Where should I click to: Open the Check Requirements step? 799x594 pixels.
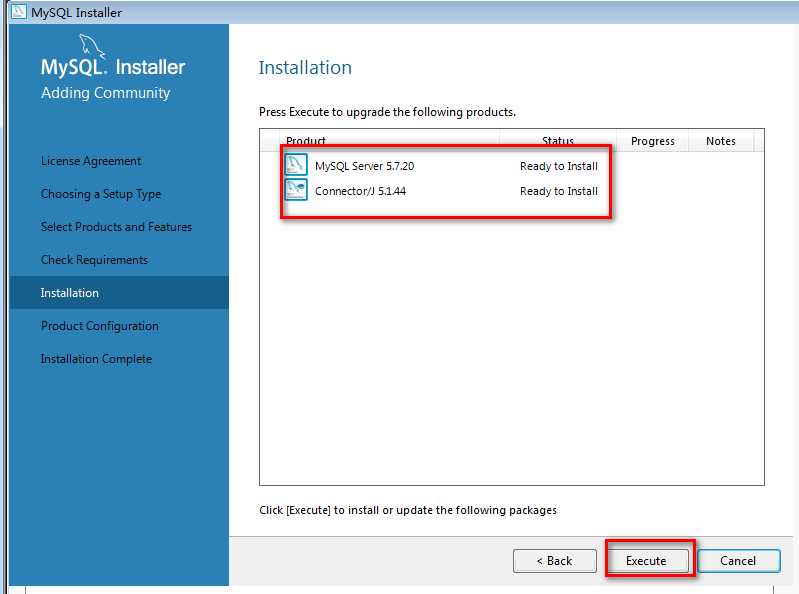(94, 260)
